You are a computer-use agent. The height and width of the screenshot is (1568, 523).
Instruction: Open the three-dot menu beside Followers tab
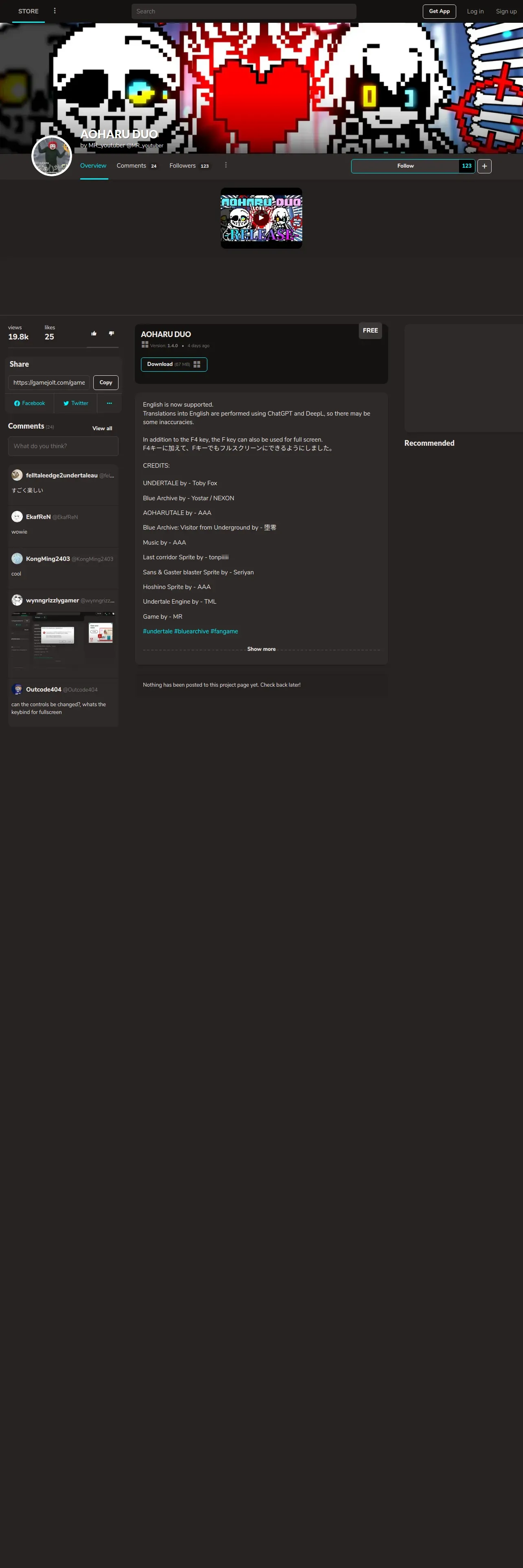click(x=226, y=166)
